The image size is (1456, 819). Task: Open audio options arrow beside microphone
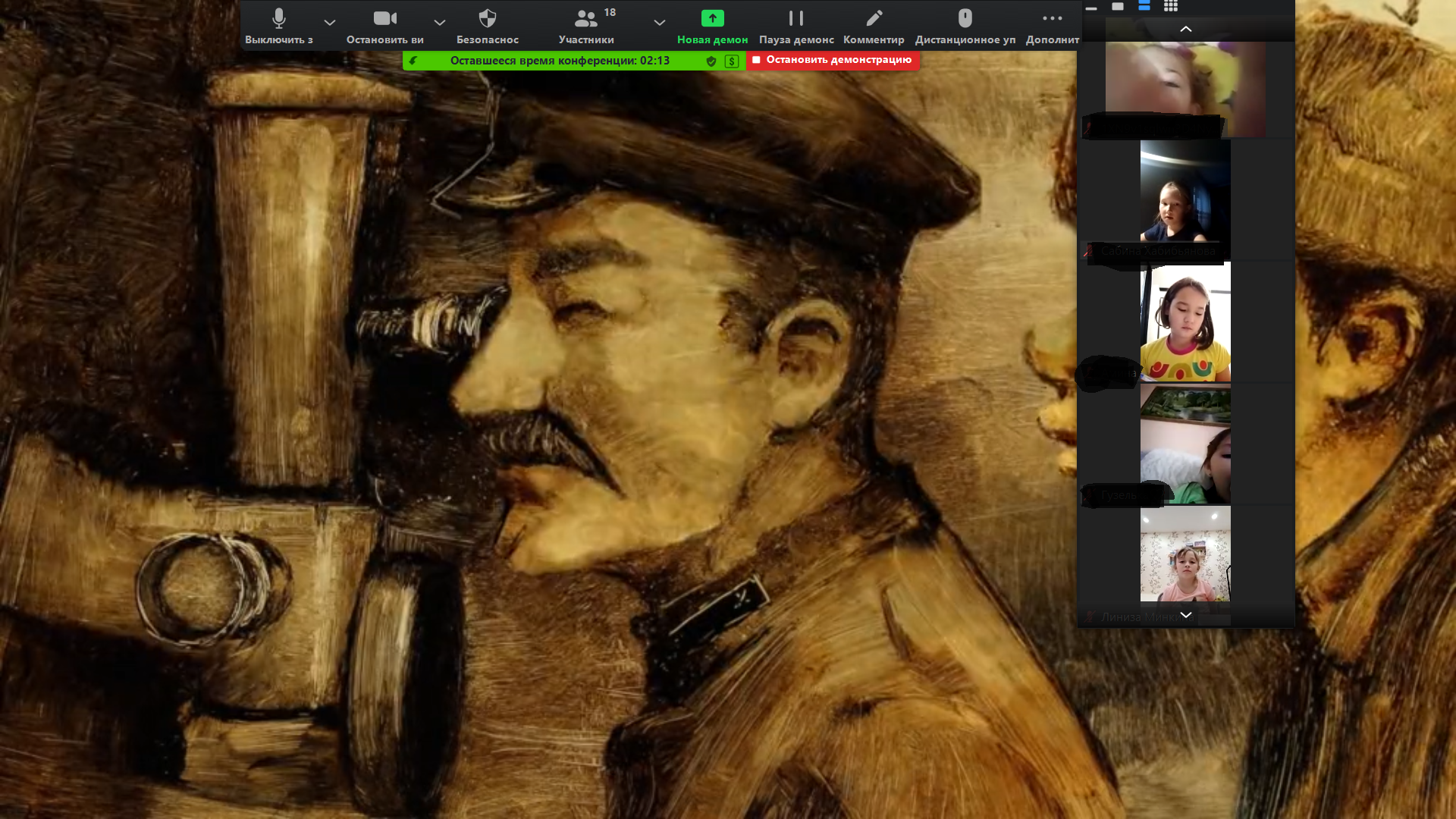pos(329,23)
